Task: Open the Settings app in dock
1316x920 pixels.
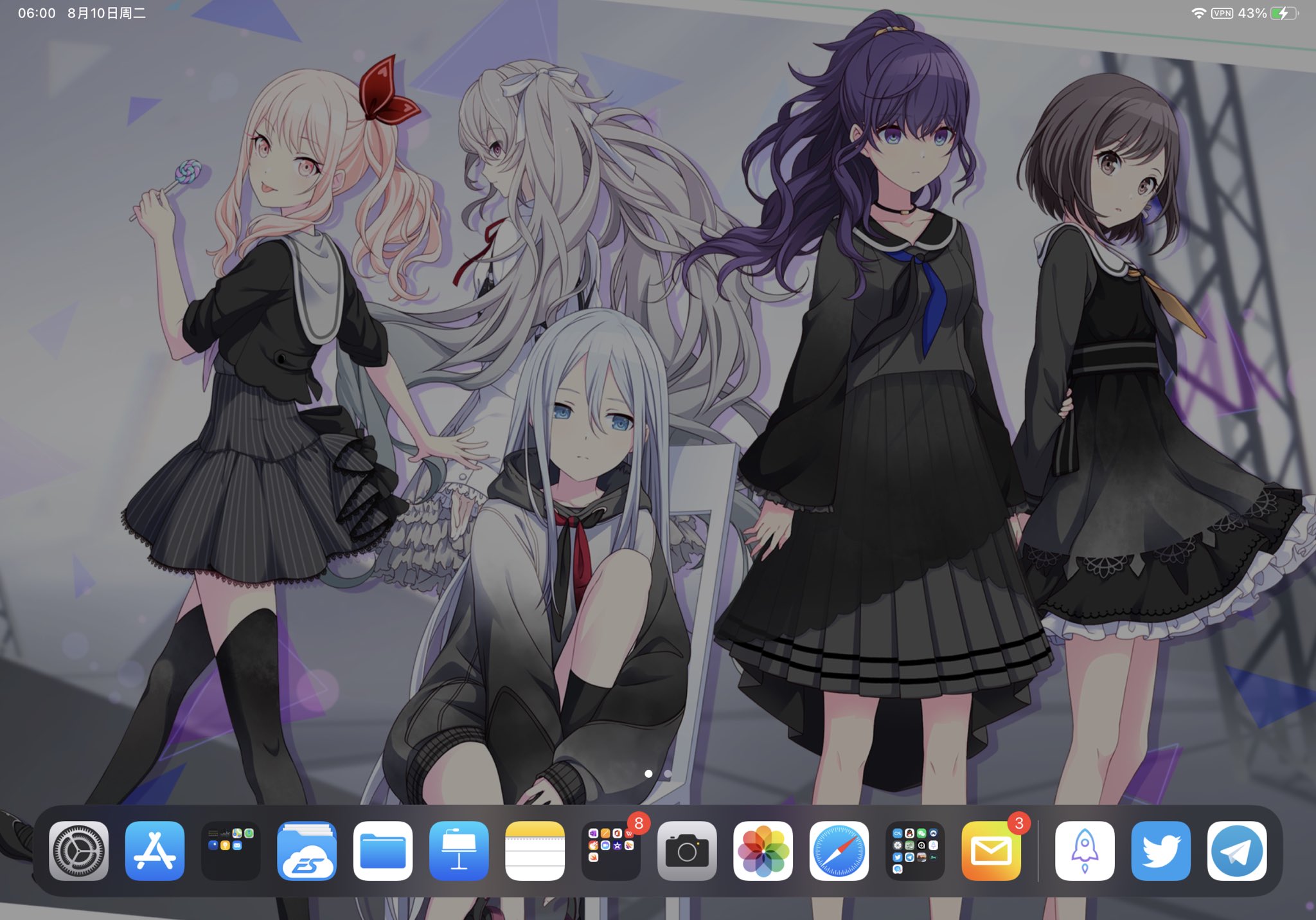Action: click(79, 851)
